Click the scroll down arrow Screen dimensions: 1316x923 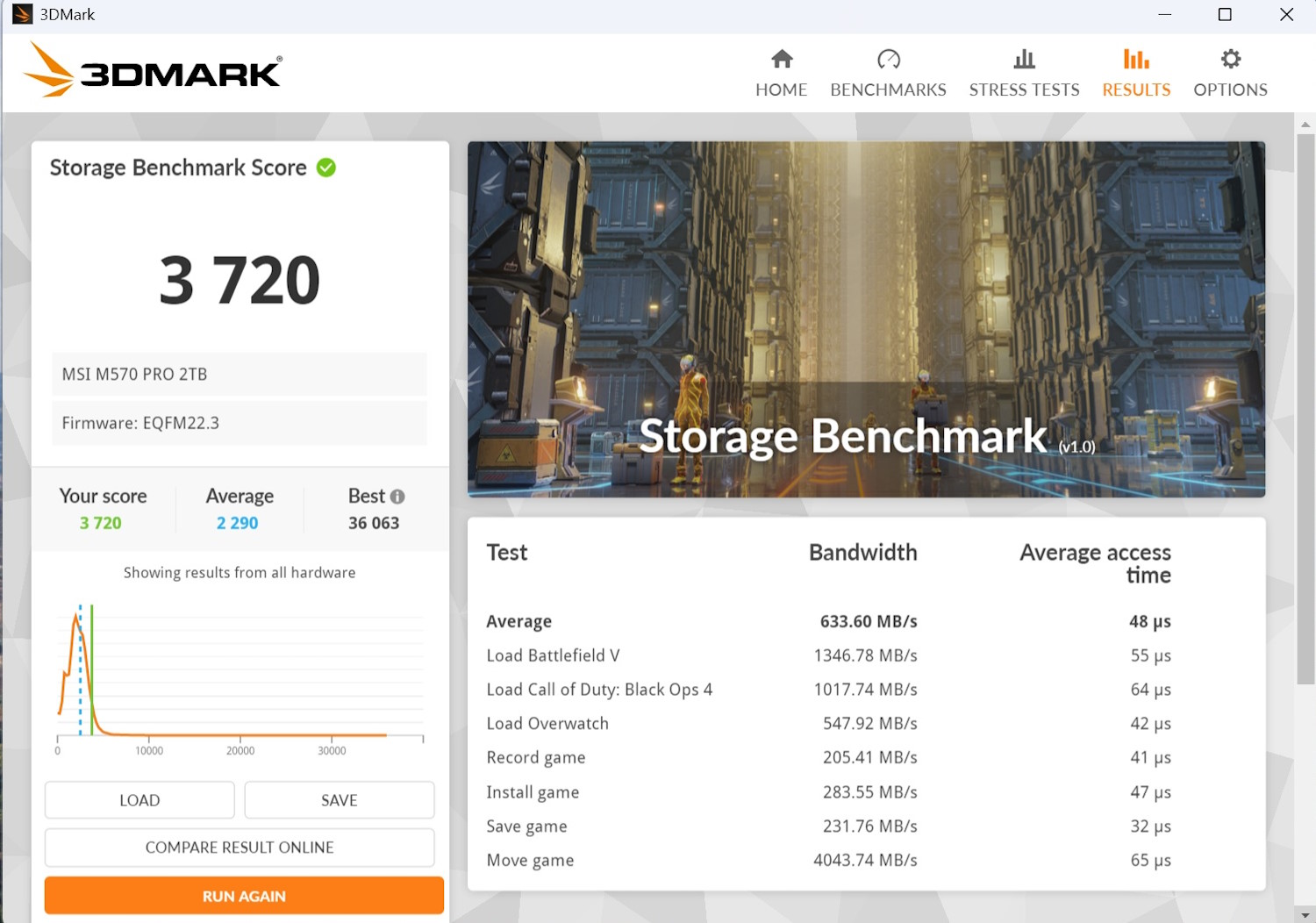(x=1305, y=914)
